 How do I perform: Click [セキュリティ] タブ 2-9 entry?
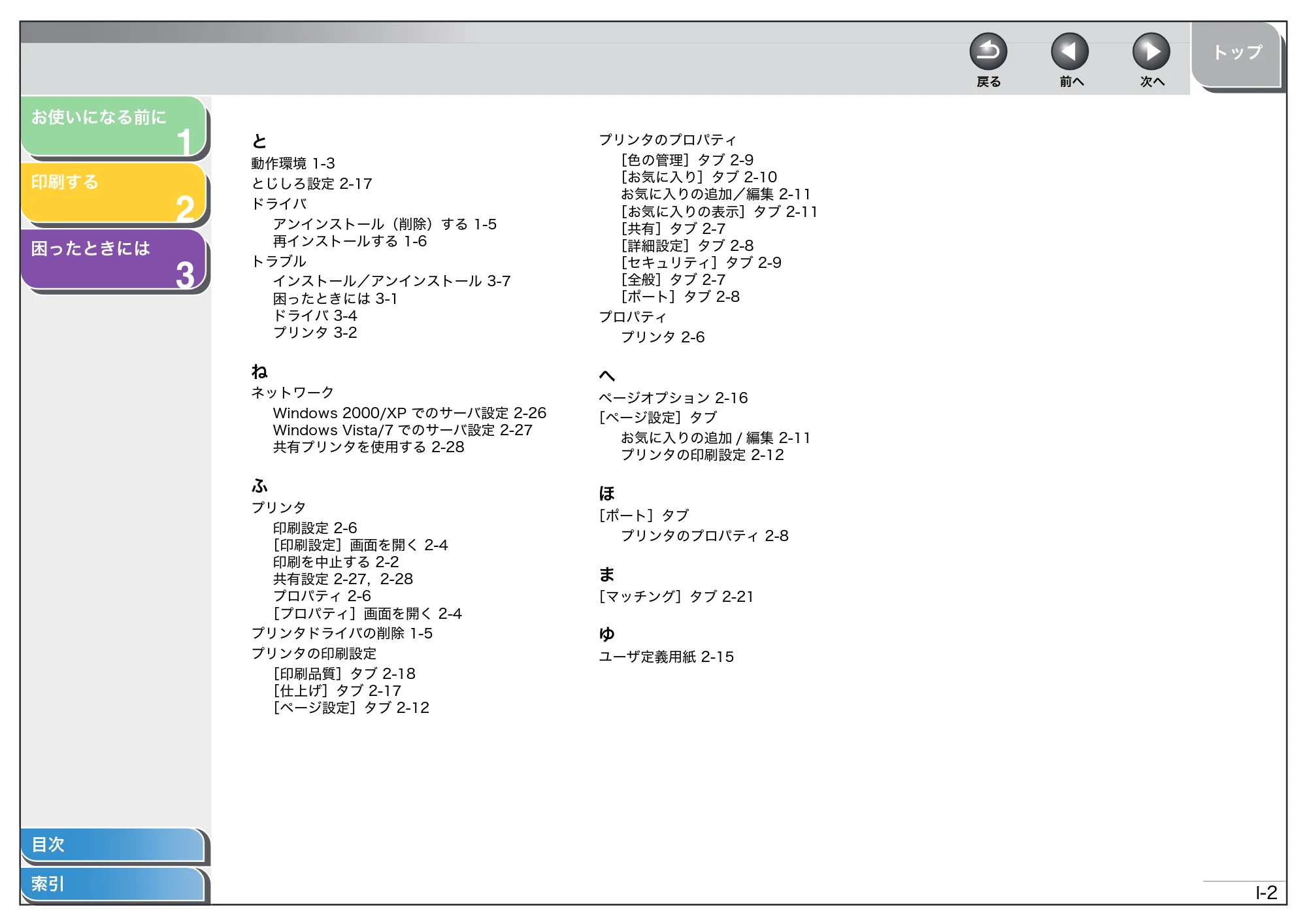[x=701, y=263]
